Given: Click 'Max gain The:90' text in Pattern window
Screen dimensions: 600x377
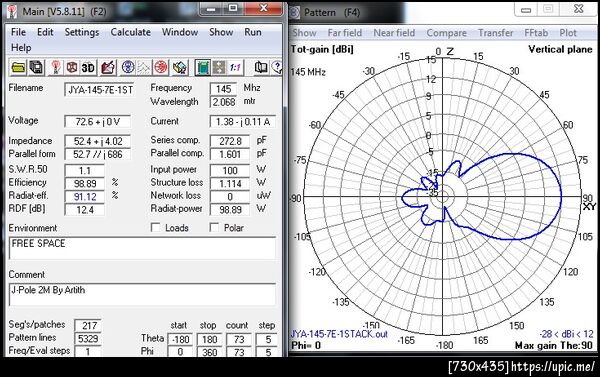Looking at the screenshot, I should pyautogui.click(x=553, y=346).
